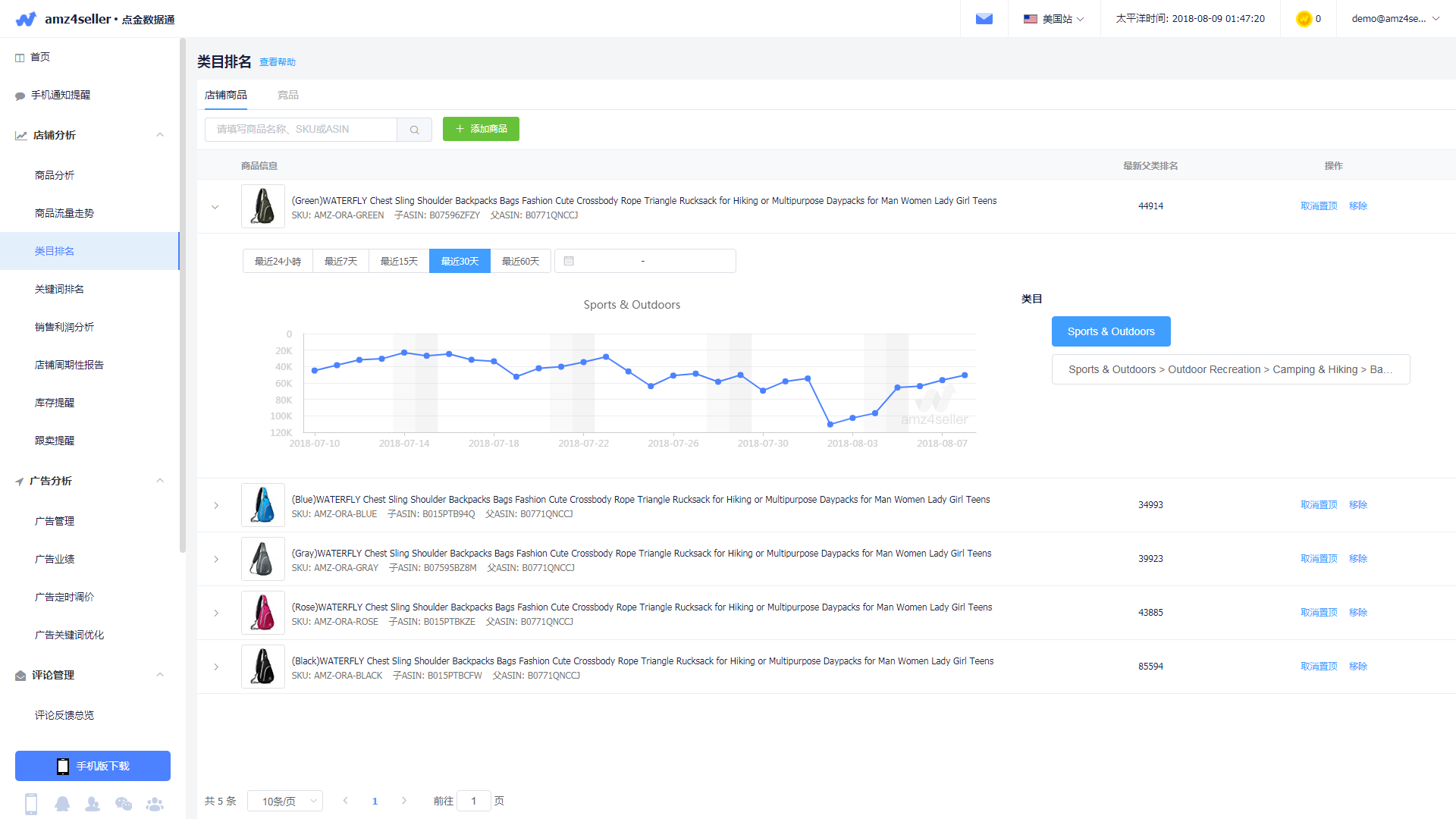The width and height of the screenshot is (1456, 819).
Task: Open the 美国站 marketplace dropdown
Action: click(1053, 19)
